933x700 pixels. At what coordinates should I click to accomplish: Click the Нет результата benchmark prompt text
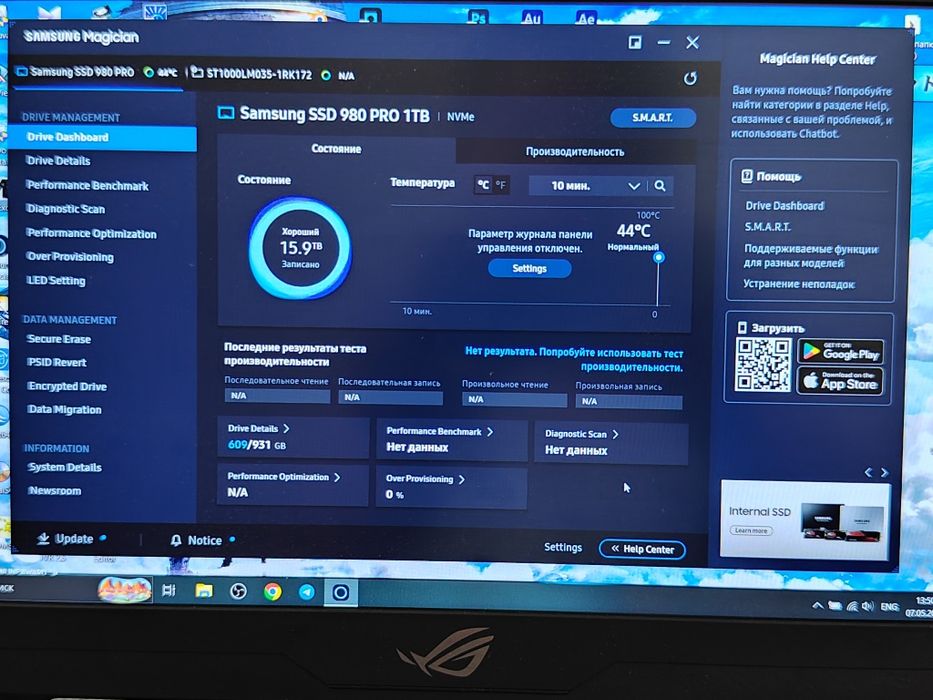pyautogui.click(x=574, y=359)
